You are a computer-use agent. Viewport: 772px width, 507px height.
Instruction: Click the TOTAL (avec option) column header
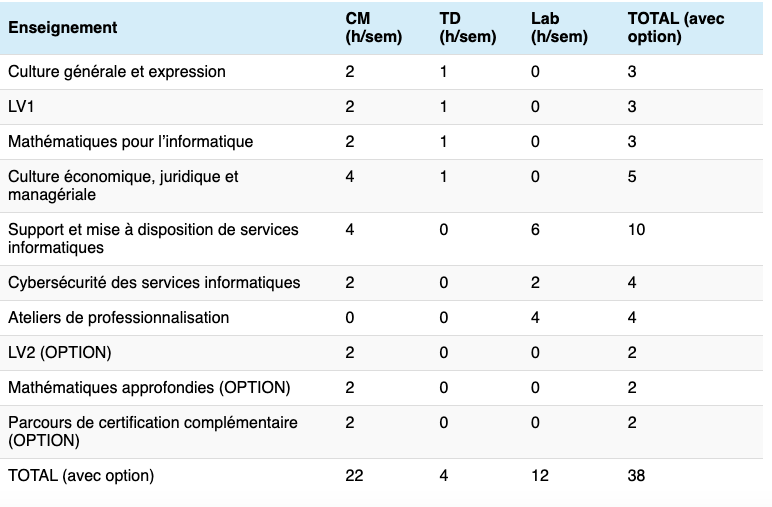click(675, 28)
